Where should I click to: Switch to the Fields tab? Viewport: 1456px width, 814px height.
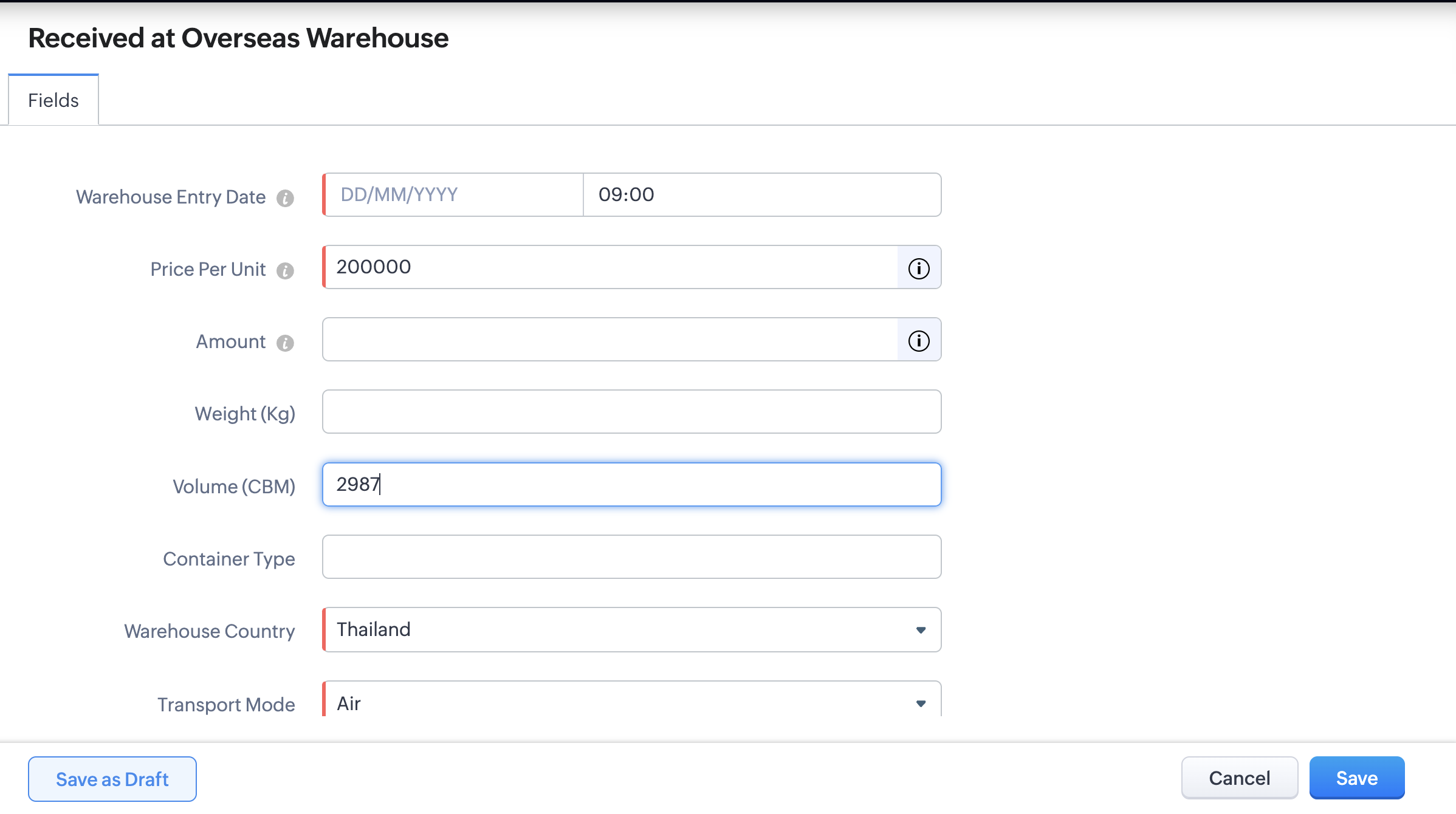pyautogui.click(x=53, y=100)
